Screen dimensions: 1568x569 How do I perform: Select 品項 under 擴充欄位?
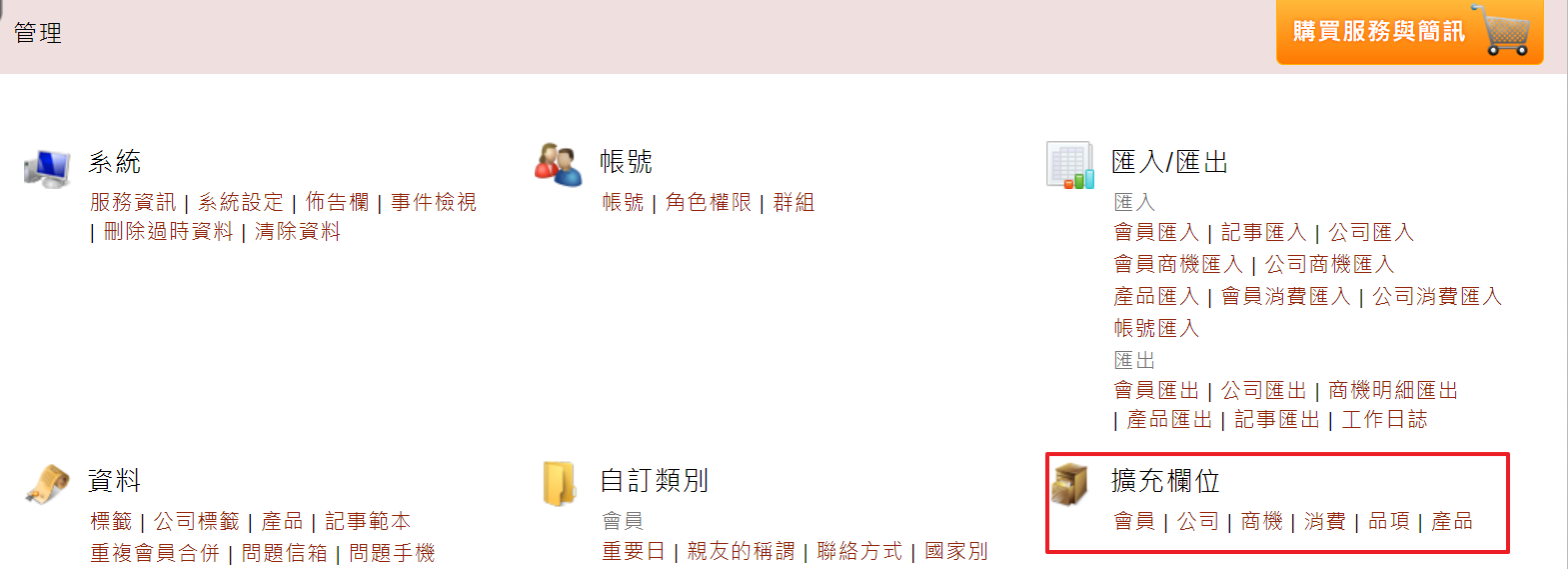pyautogui.click(x=1388, y=522)
